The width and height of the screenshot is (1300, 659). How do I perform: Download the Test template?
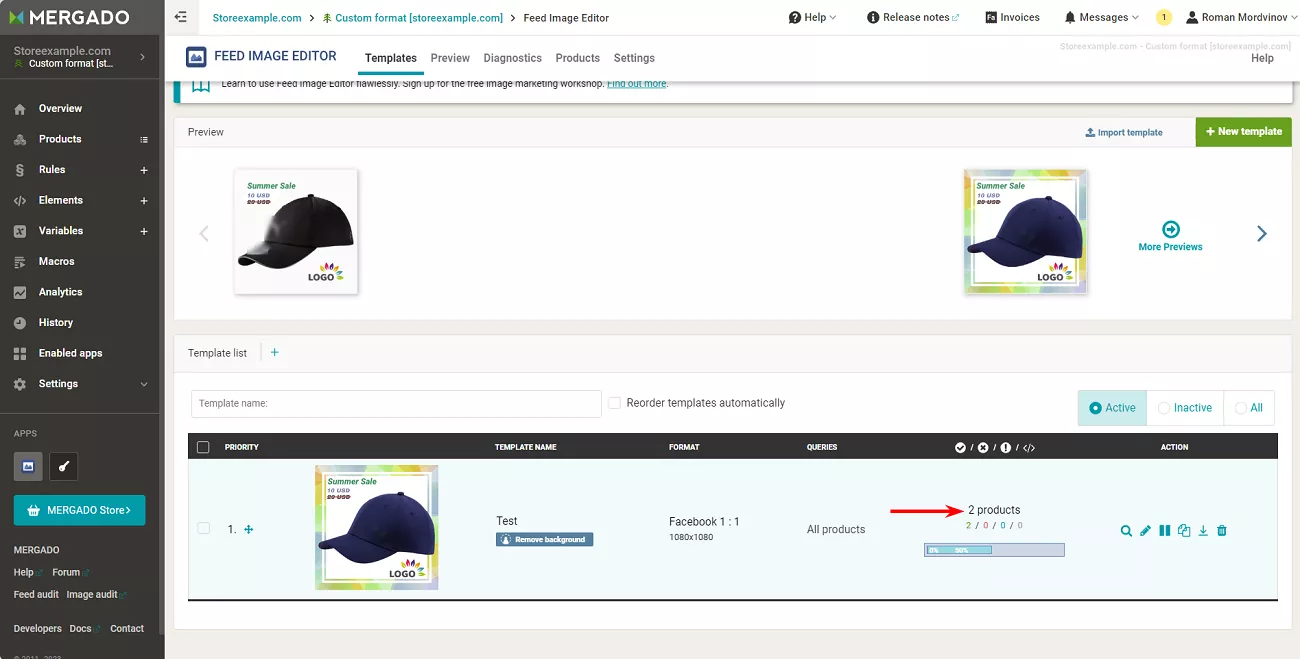1203,531
